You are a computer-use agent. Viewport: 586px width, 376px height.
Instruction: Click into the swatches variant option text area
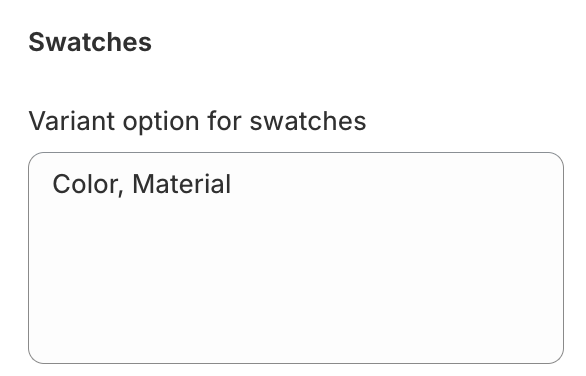coord(296,258)
